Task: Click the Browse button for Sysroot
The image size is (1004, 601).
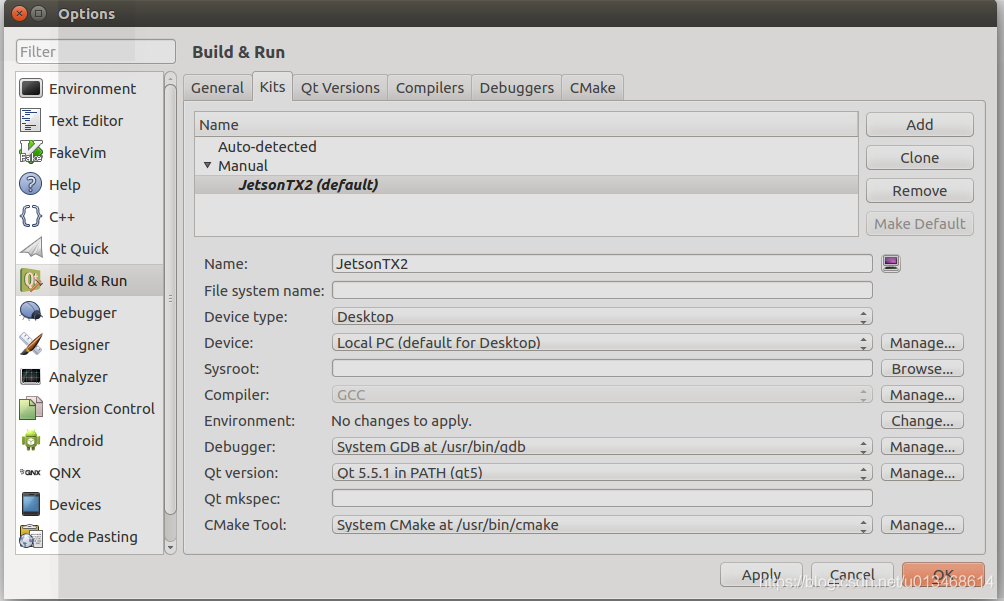Action: 922,369
